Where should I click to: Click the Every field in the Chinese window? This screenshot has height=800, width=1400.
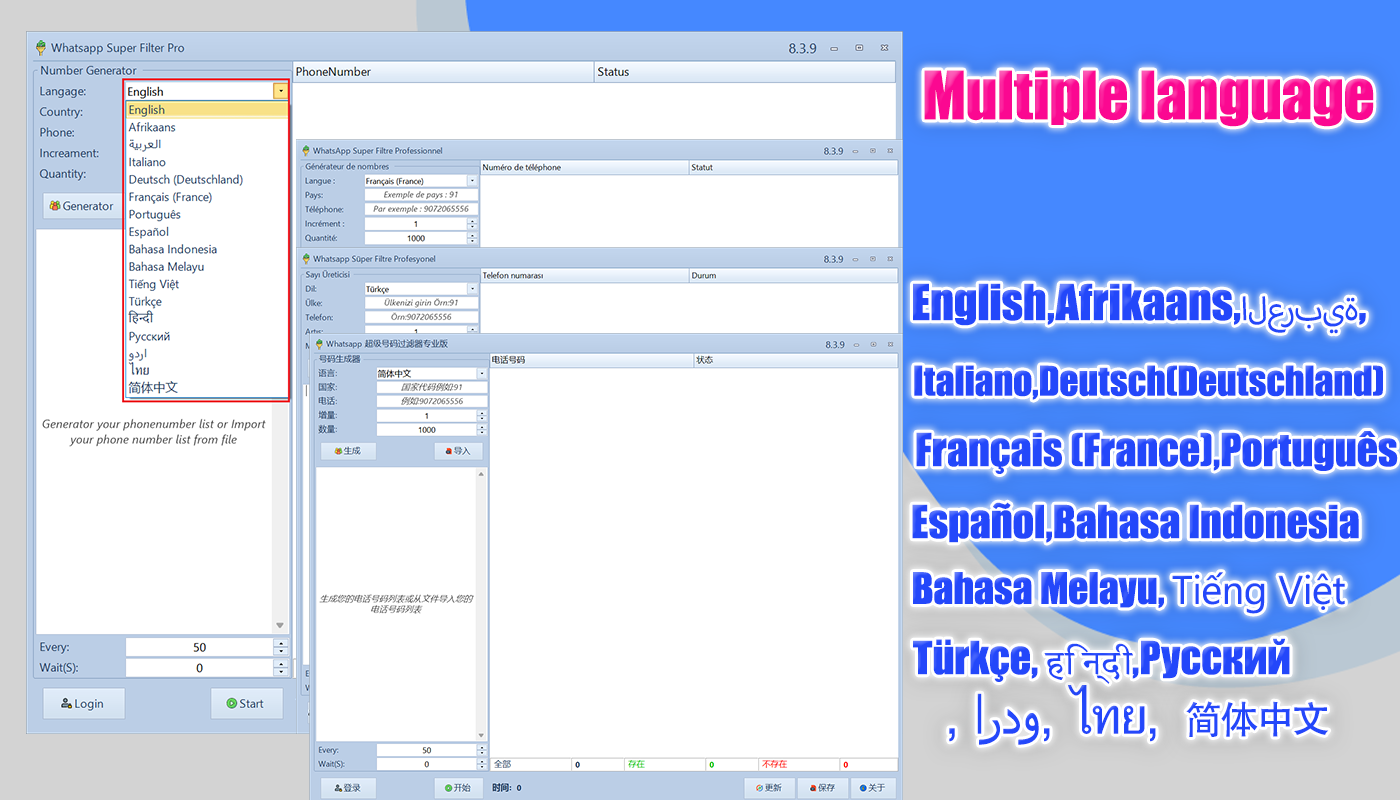[x=427, y=750]
